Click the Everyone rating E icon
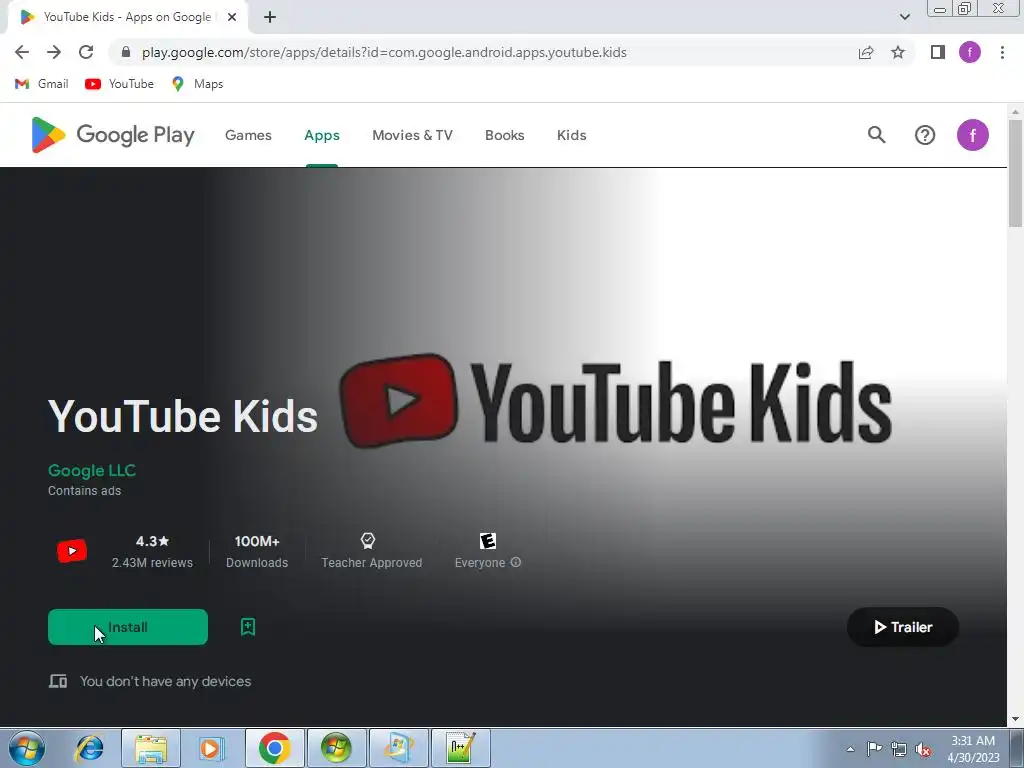 coord(488,541)
